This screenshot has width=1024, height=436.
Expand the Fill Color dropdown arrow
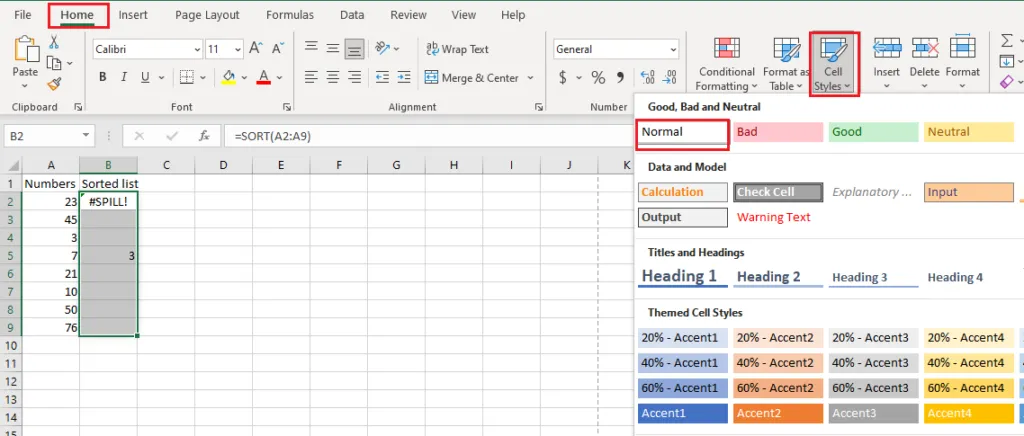(244, 78)
